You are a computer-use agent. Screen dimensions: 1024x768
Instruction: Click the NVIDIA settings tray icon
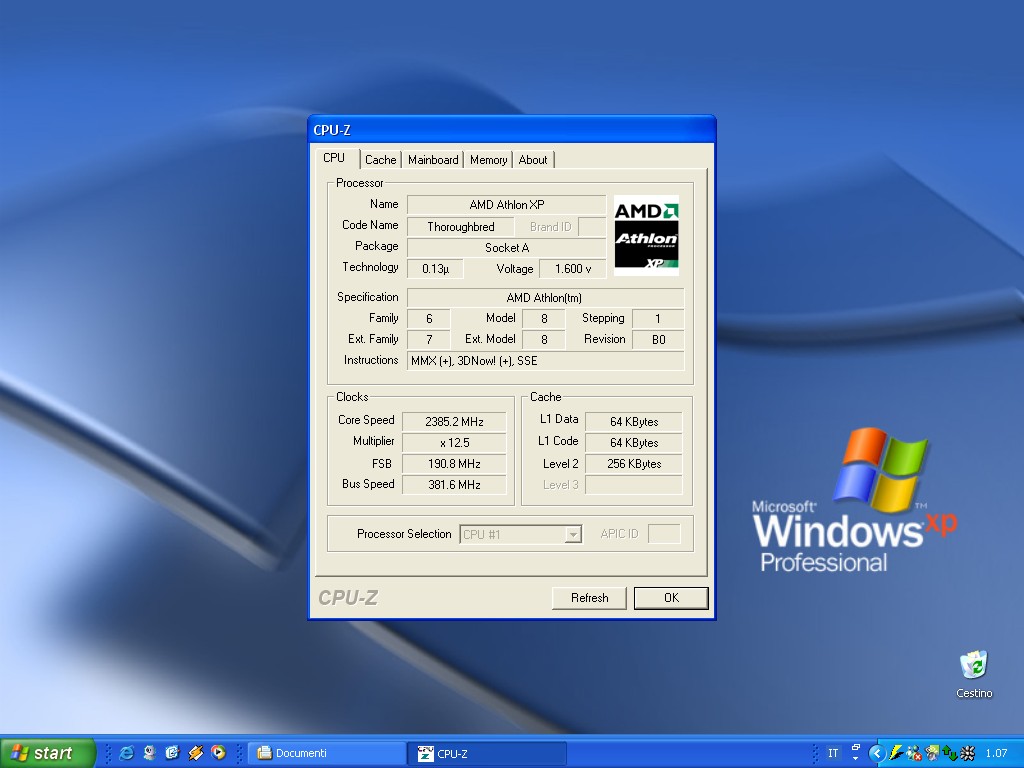[932, 753]
